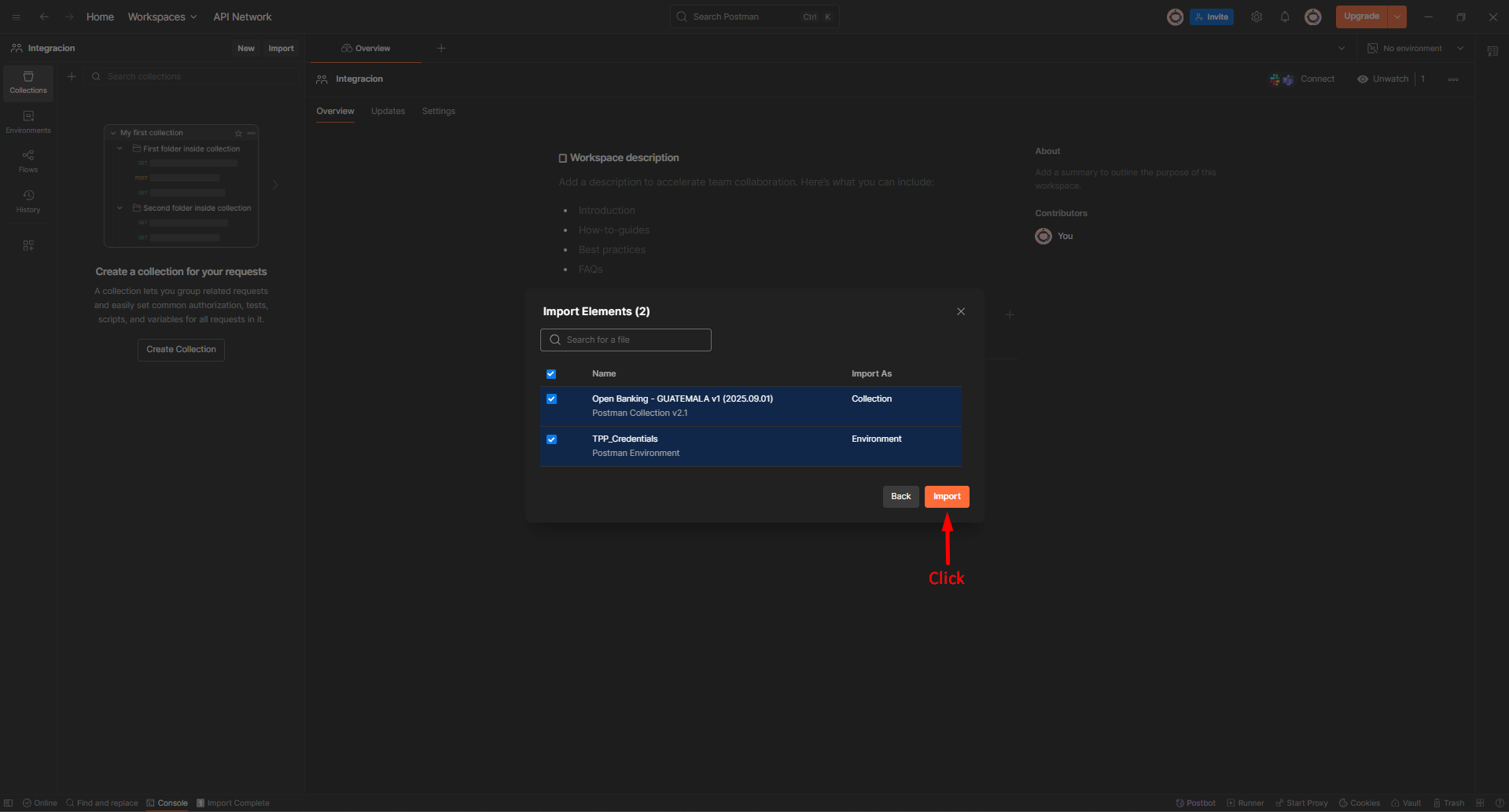This screenshot has width=1509, height=812.
Task: Open the Collections sidebar panel
Action: [x=28, y=82]
